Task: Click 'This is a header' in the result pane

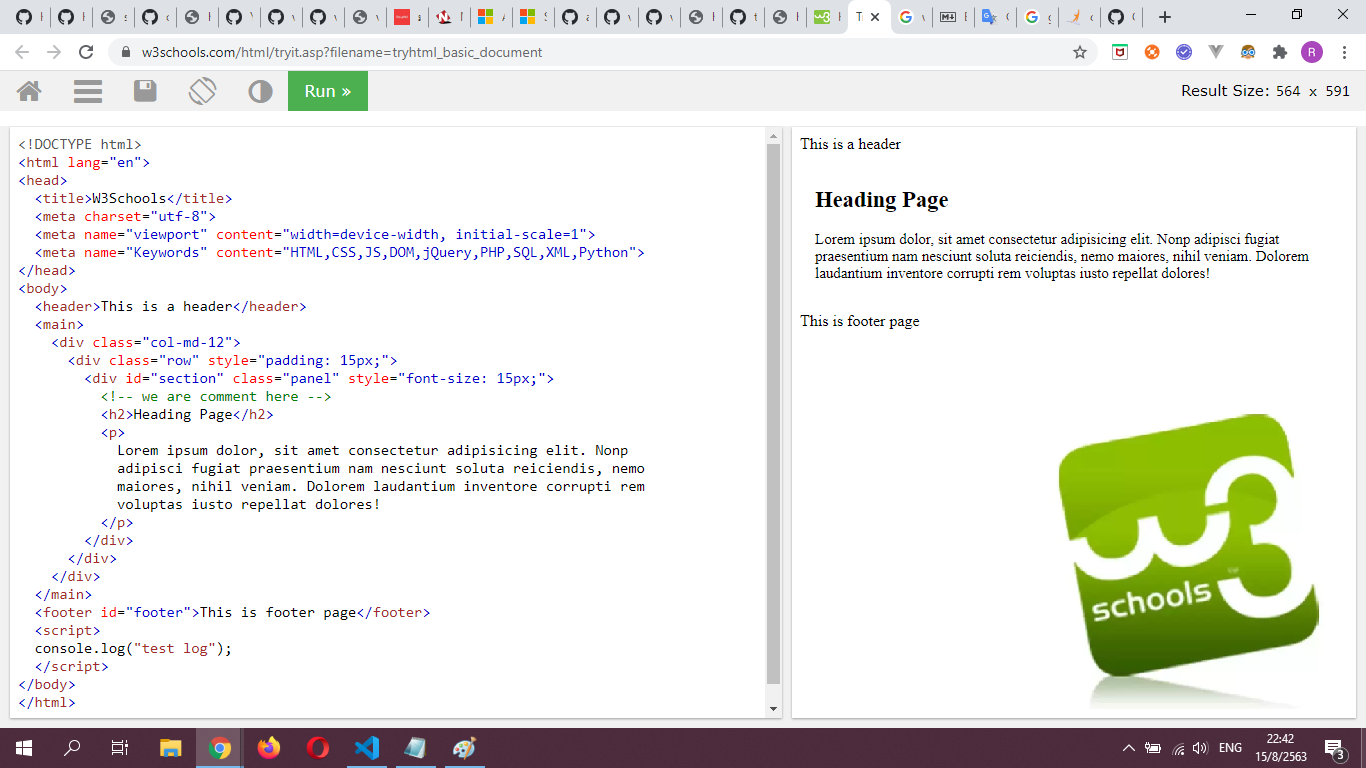Action: 850,144
